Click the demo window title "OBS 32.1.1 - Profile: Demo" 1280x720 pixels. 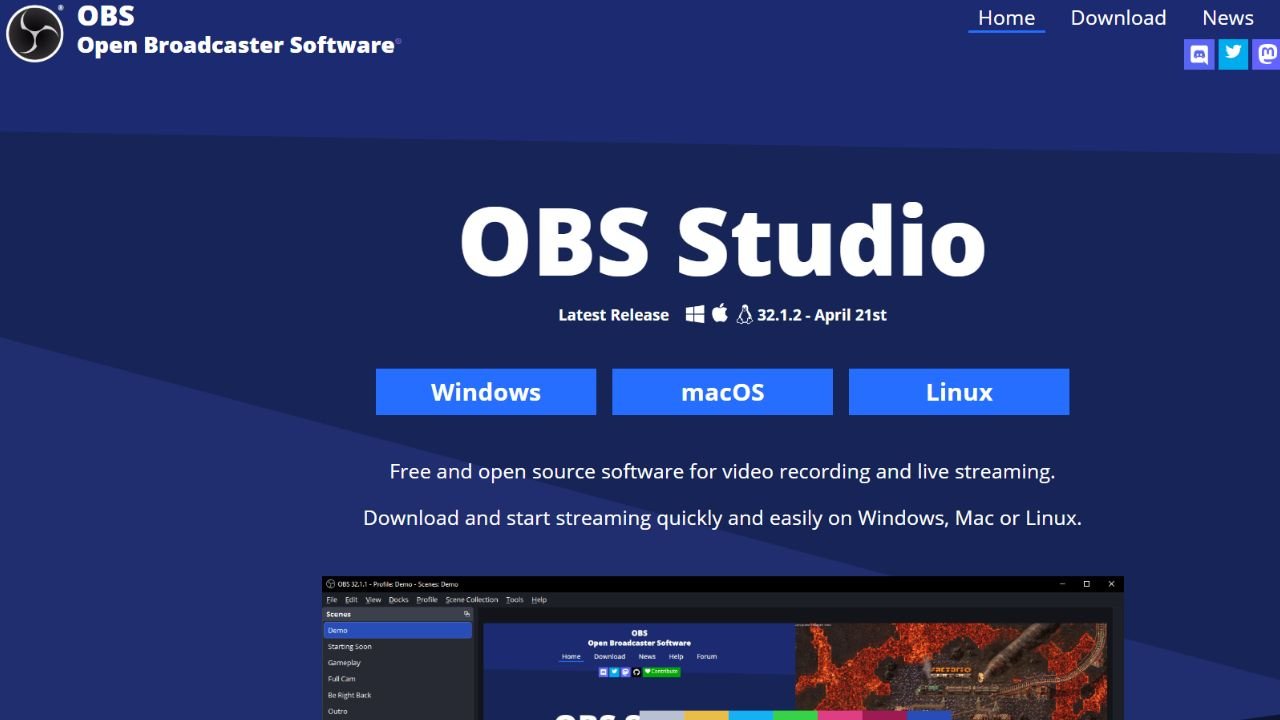pos(397,584)
